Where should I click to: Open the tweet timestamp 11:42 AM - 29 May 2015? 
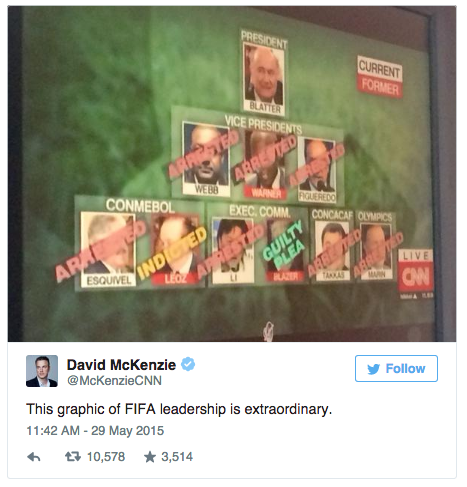click(95, 431)
